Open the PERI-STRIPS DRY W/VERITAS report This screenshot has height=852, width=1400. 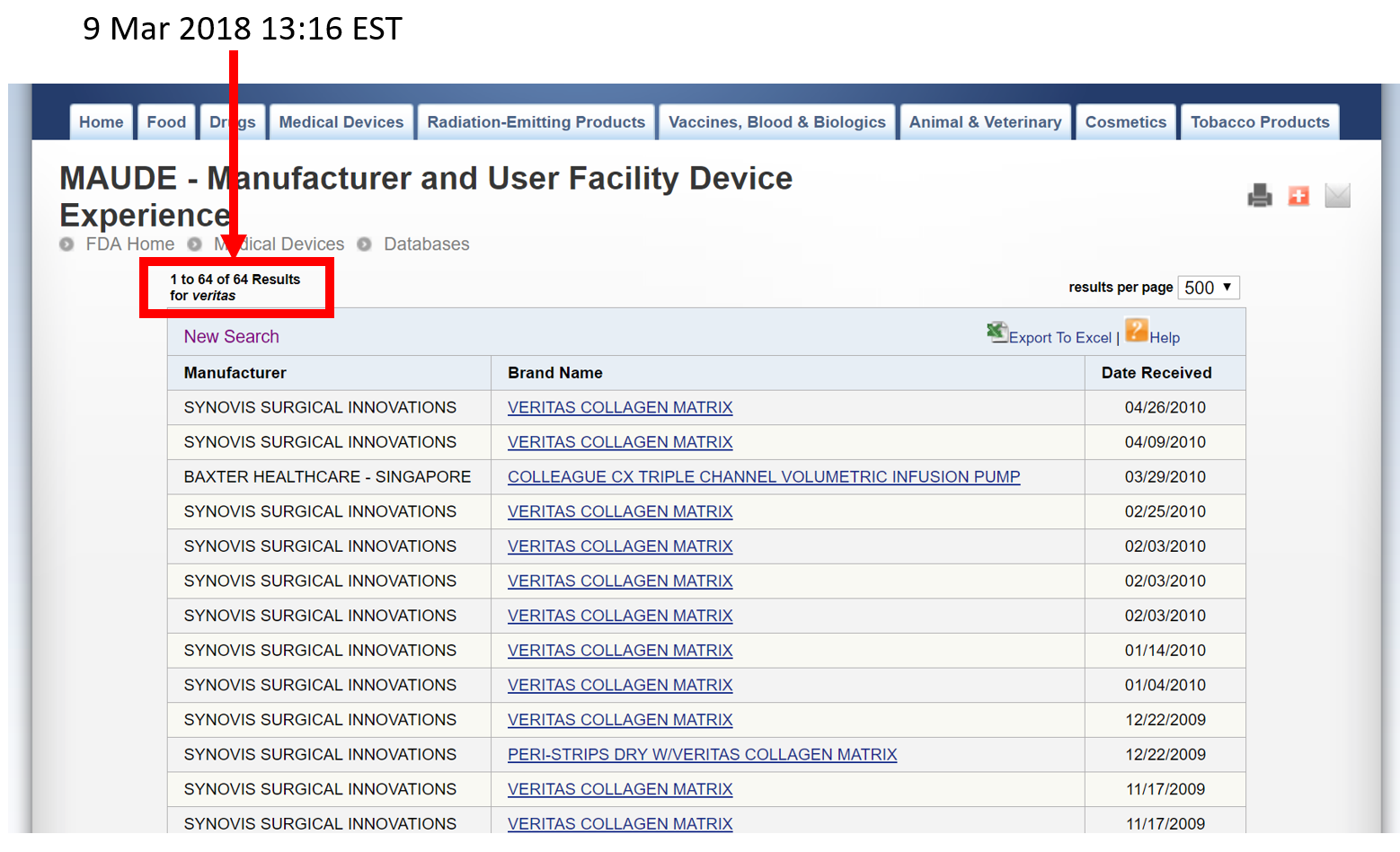(702, 754)
